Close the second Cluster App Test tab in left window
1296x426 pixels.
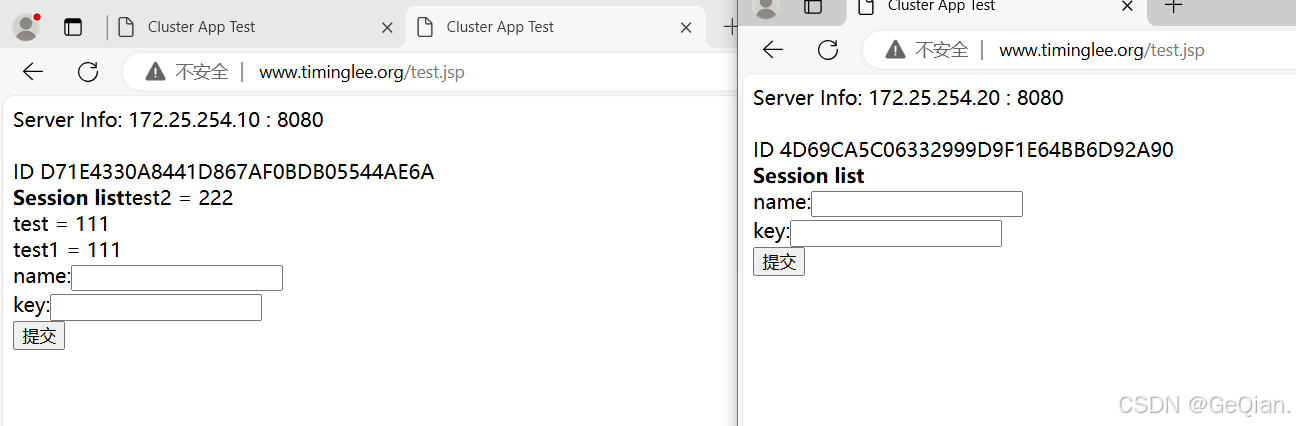[x=686, y=28]
